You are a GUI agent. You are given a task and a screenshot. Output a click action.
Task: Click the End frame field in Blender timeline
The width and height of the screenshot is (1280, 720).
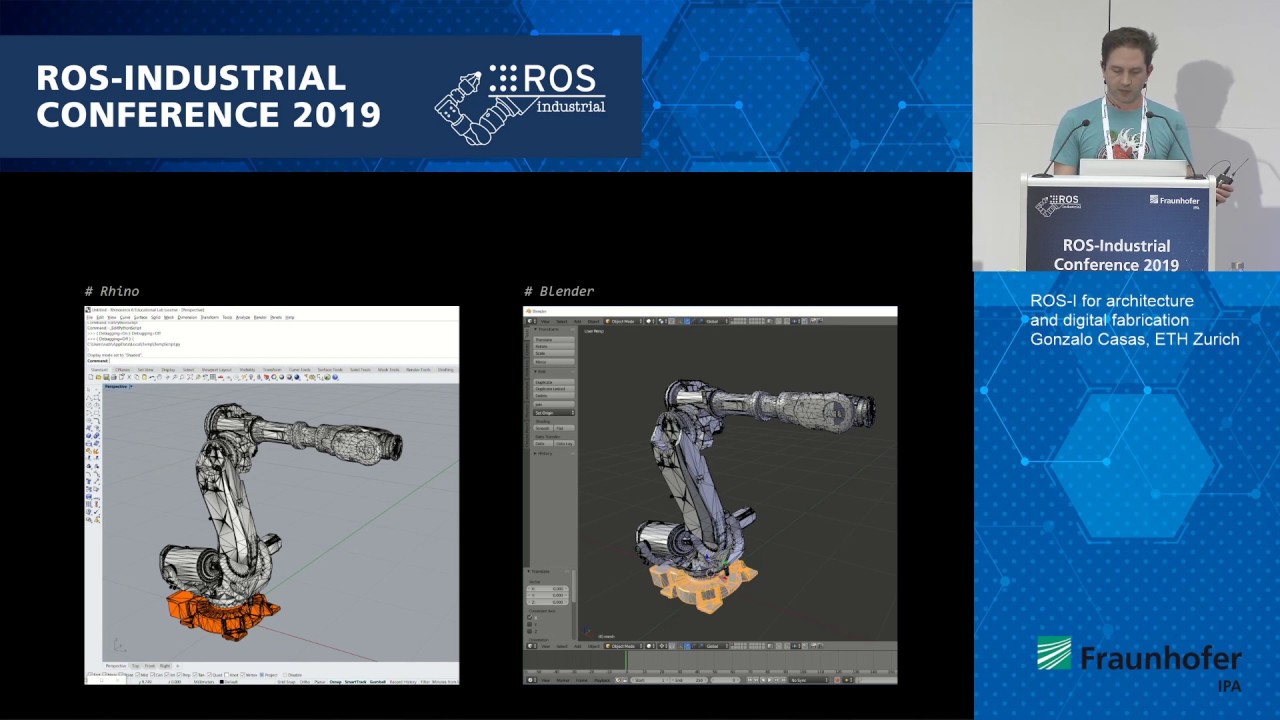(x=689, y=680)
